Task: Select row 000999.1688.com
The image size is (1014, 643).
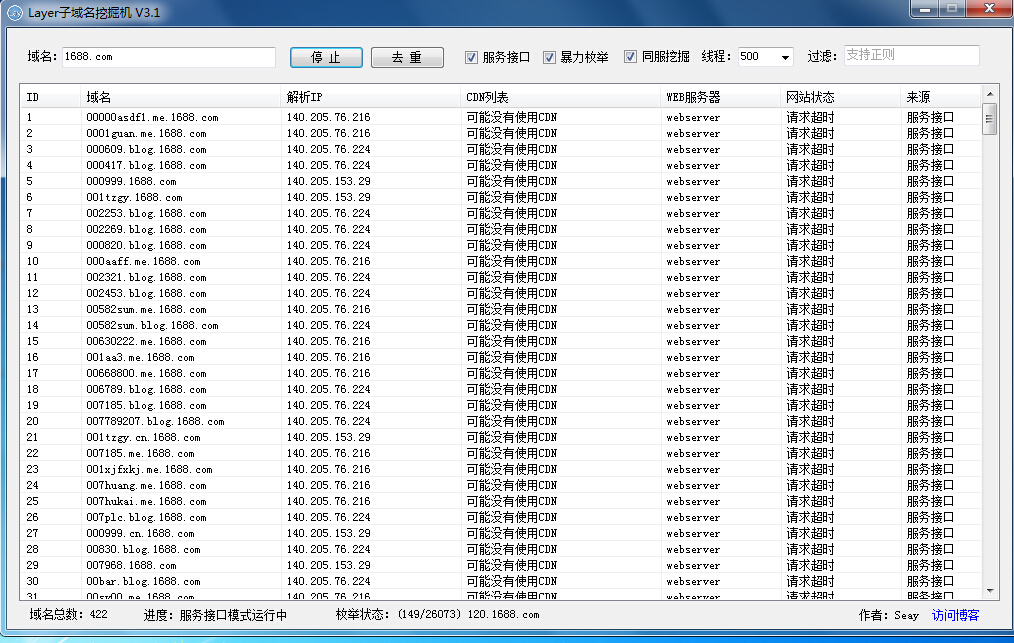Action: [501, 181]
